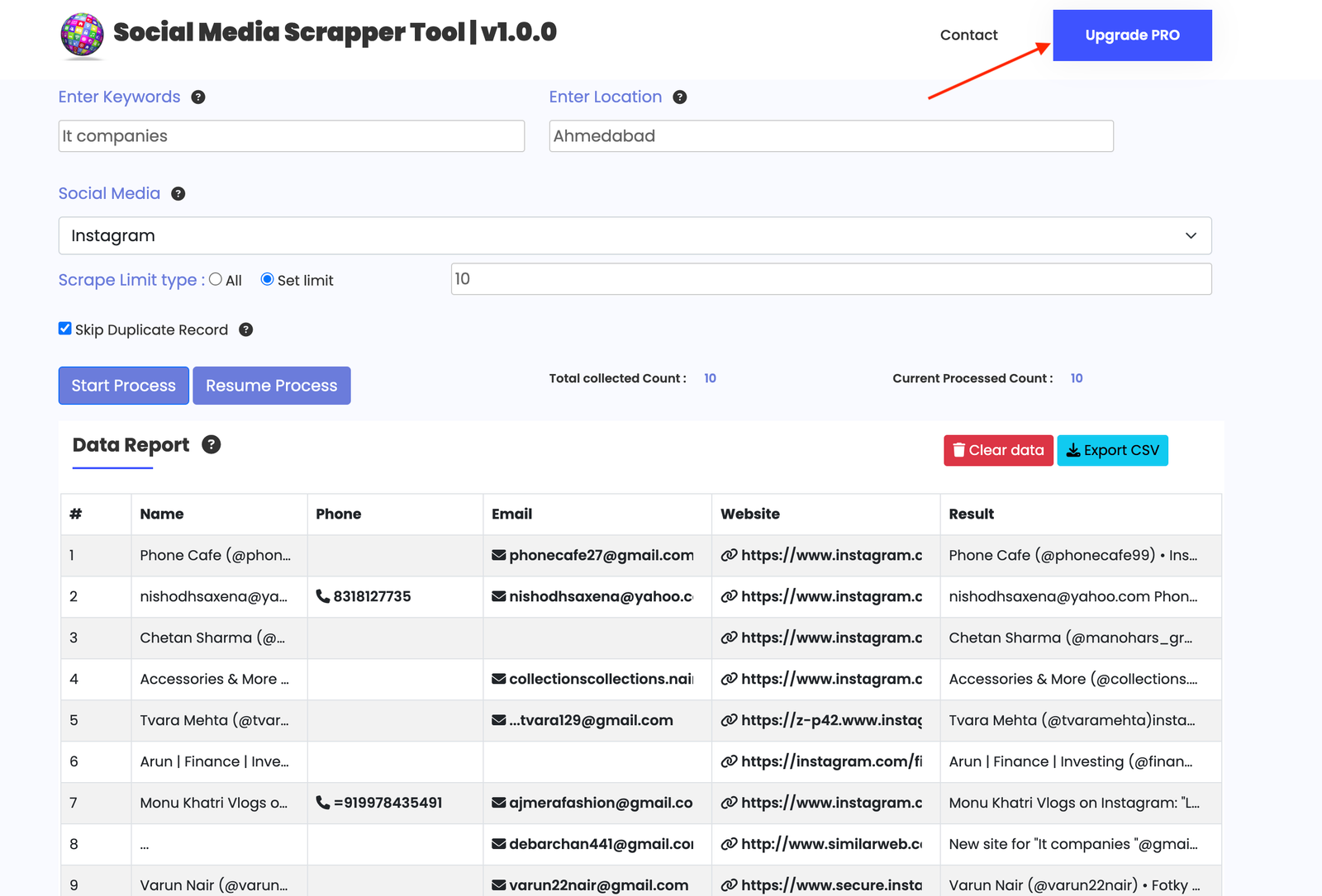This screenshot has width=1322, height=896.
Task: Click link icon in Monu Khatri website cell
Action: click(729, 803)
